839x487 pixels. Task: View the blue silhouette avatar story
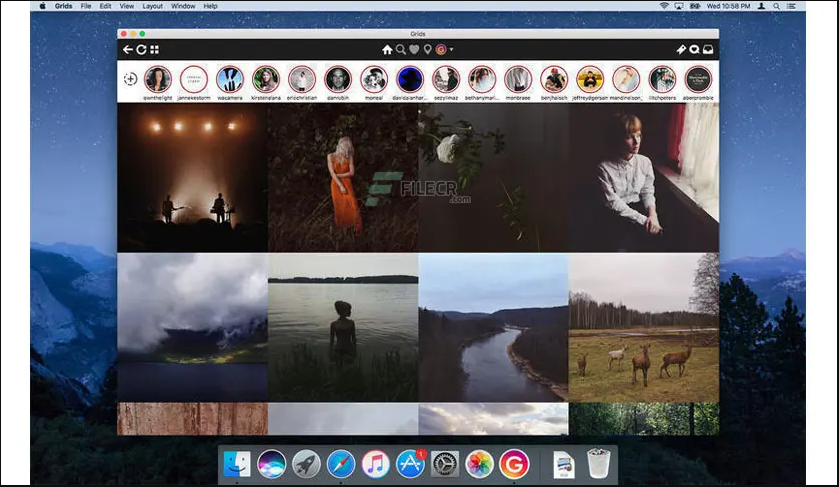click(410, 79)
